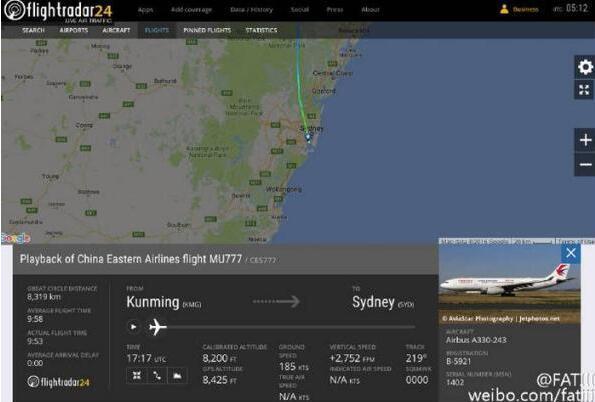Open the About menu

[x=370, y=10]
